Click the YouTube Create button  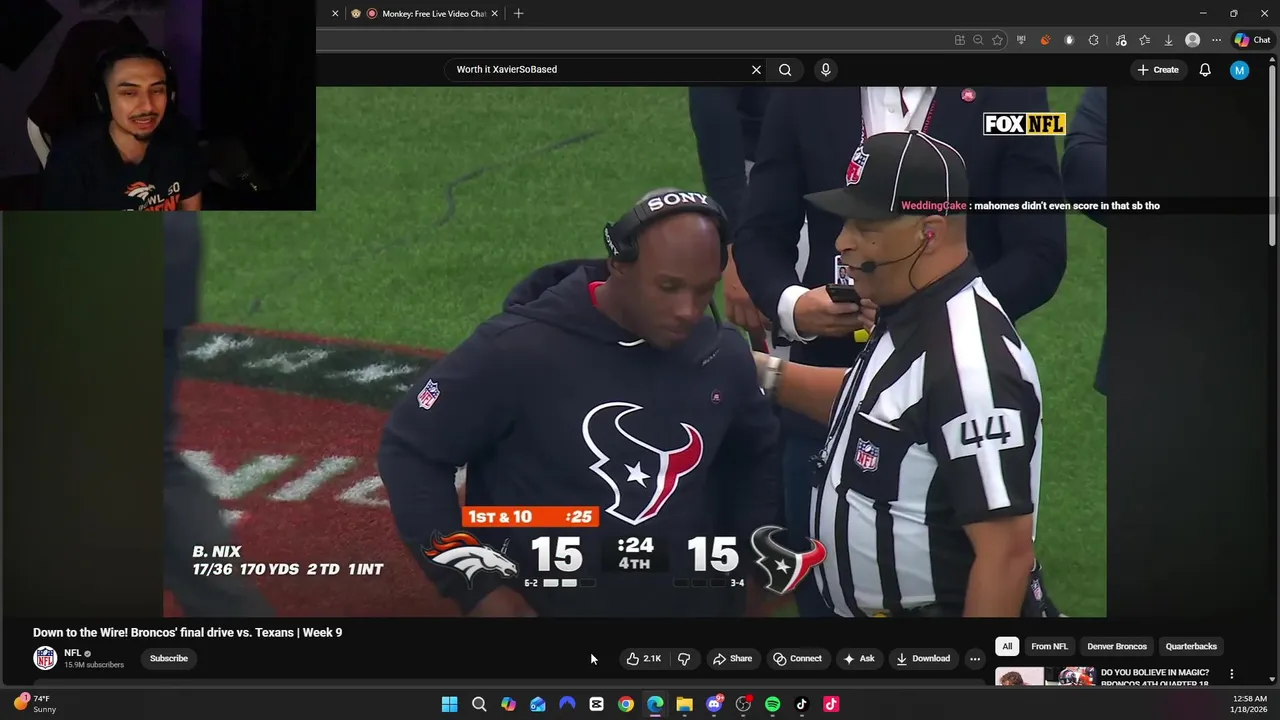[x=1157, y=70]
